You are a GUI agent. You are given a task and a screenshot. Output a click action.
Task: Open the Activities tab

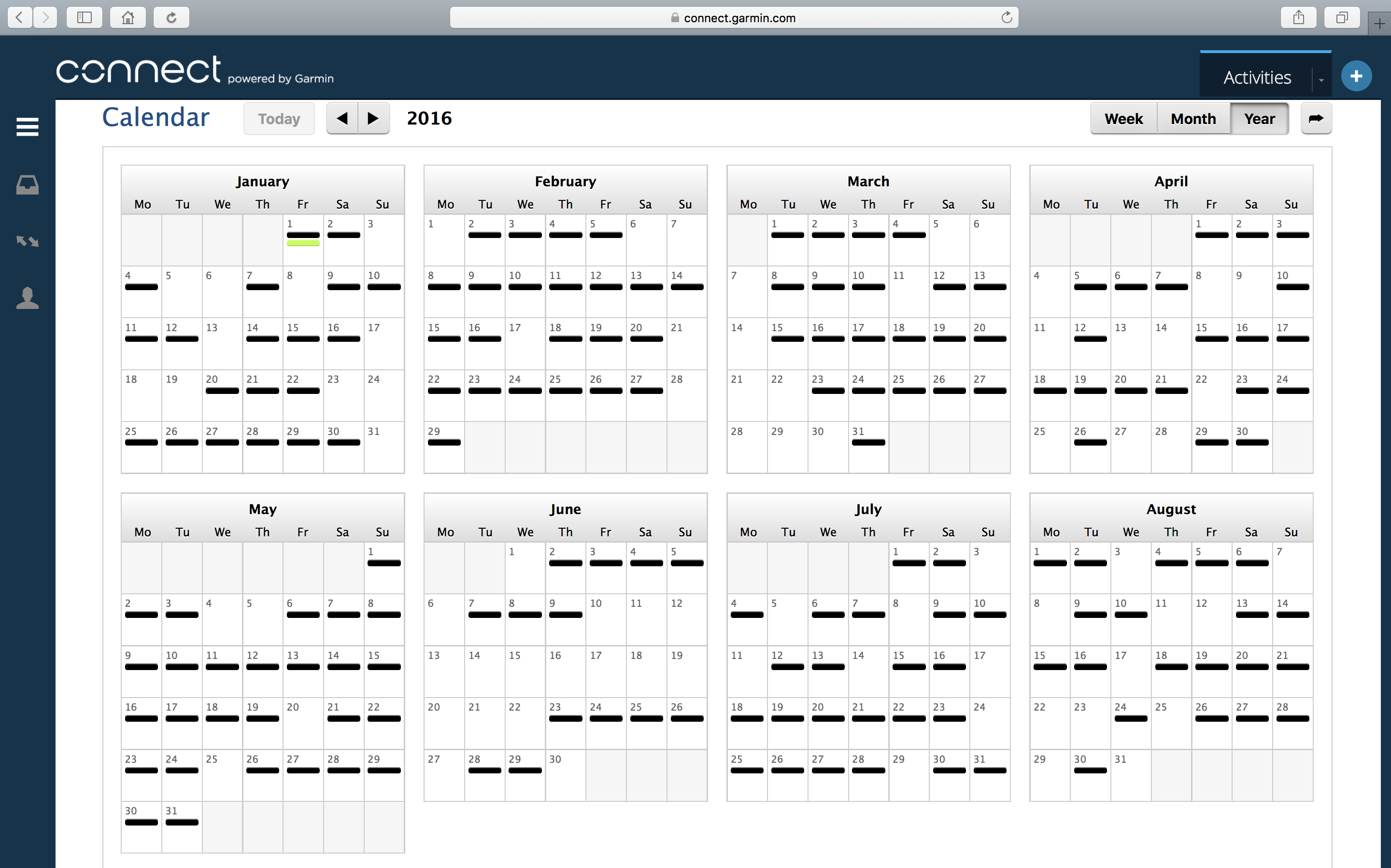(x=1257, y=78)
